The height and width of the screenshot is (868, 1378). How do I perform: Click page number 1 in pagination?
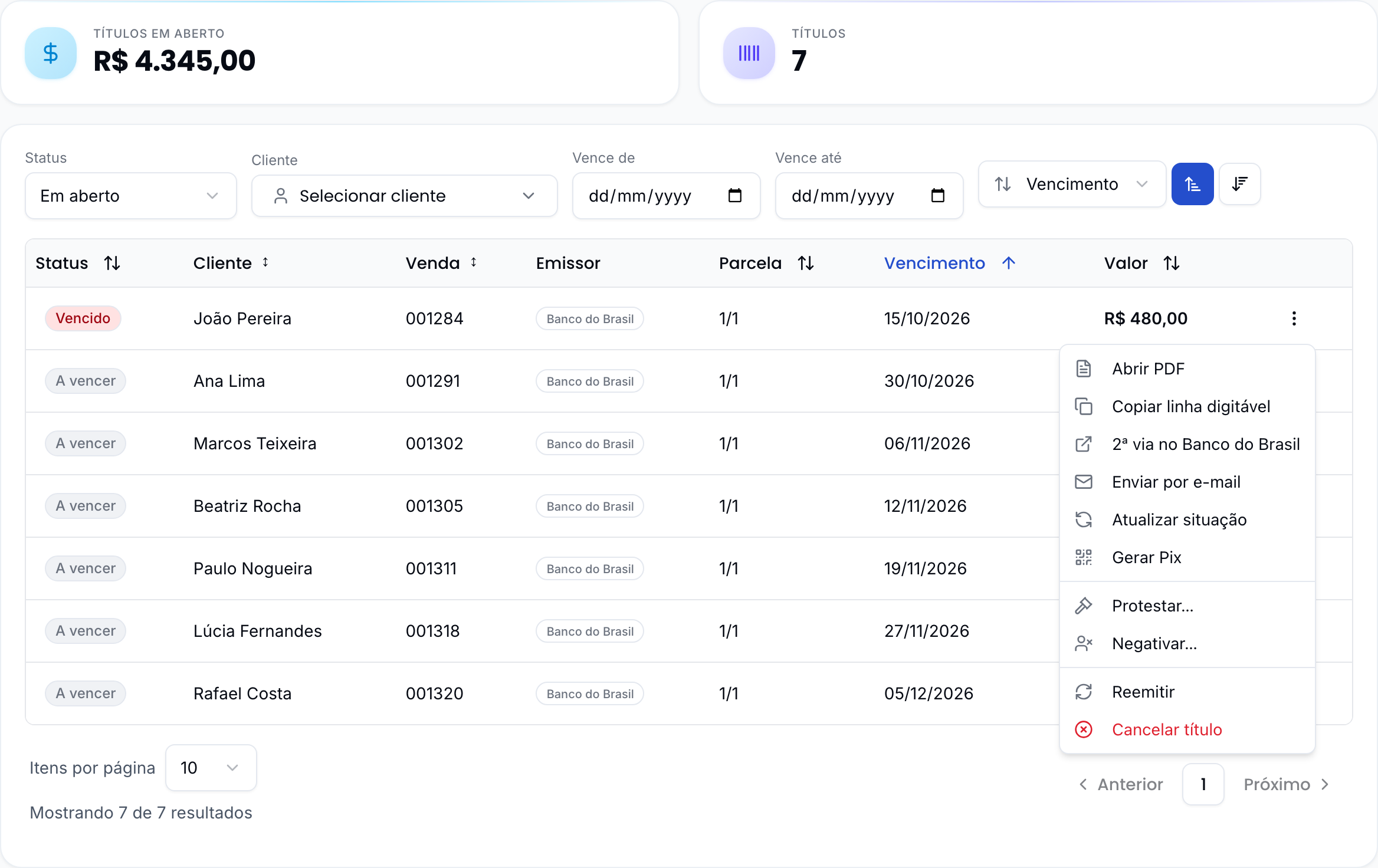click(x=1203, y=784)
